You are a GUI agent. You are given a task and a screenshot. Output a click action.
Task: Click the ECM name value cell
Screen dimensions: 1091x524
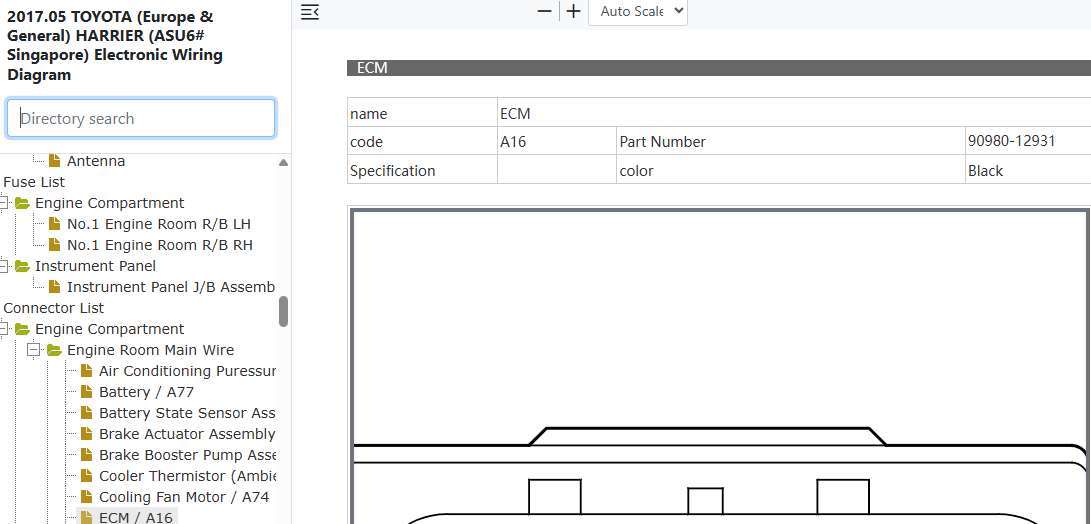[x=794, y=113]
